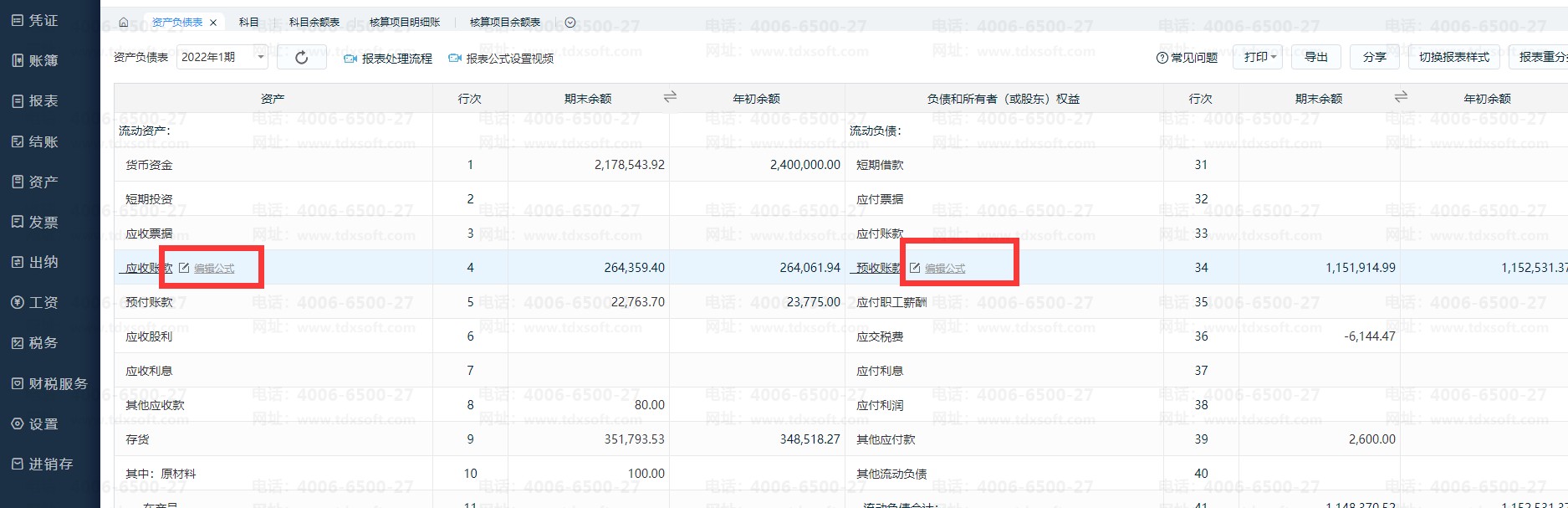This screenshot has height=508, width=1568.
Task: Go to the home page icon tab
Action: [x=124, y=23]
